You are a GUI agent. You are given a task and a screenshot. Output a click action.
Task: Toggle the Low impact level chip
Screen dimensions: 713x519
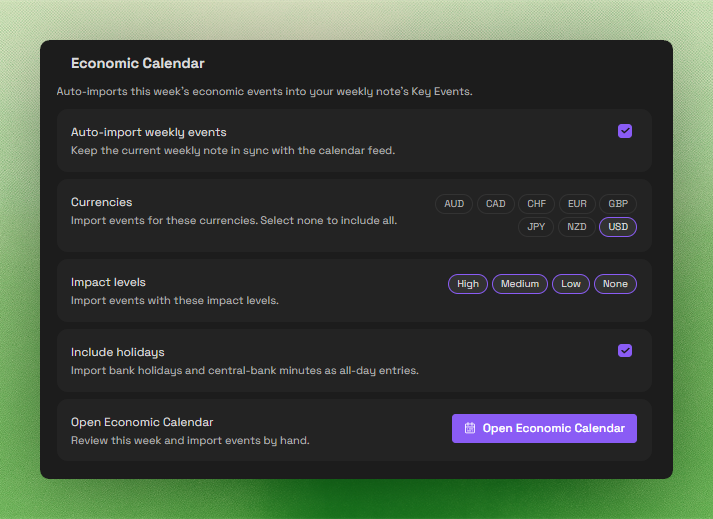click(571, 284)
